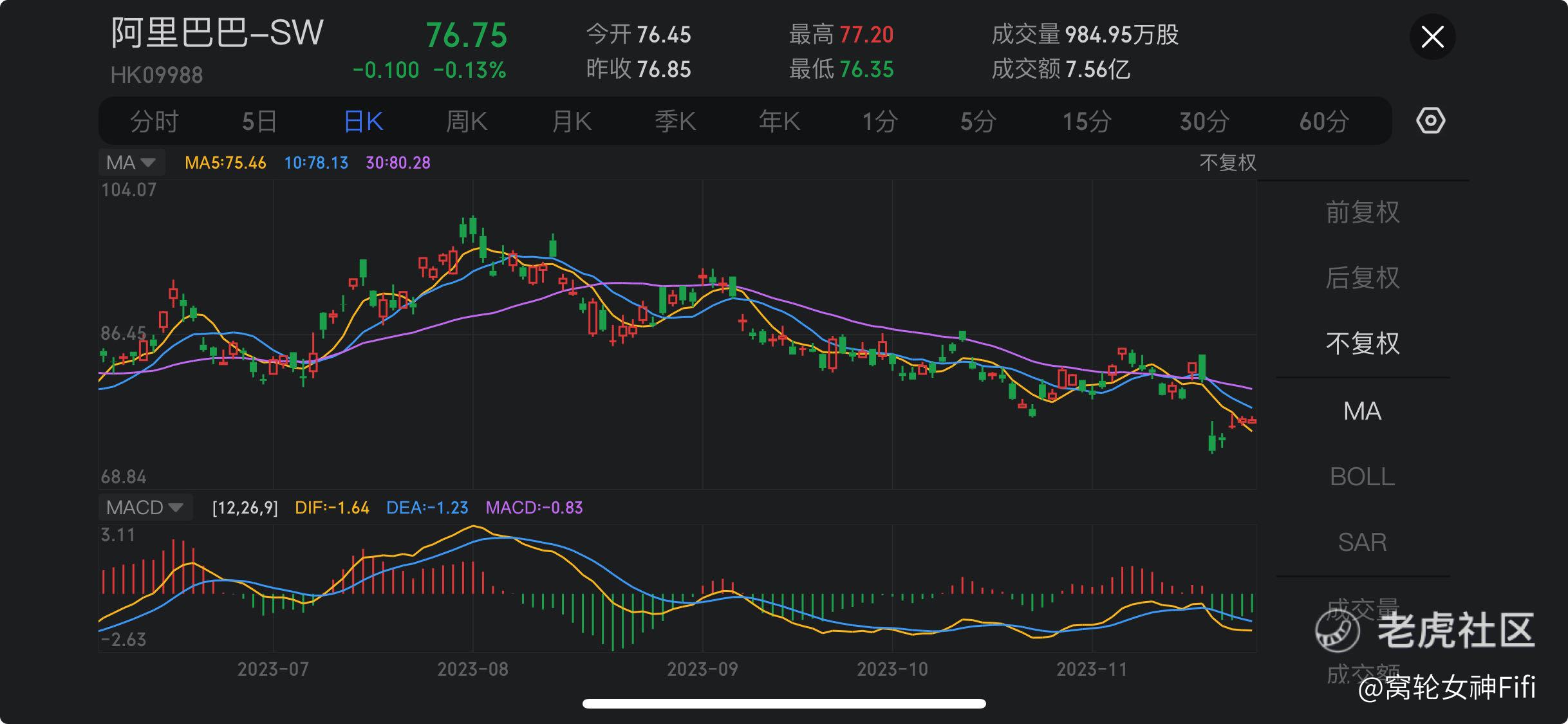Tap the bottom home indicator bar
1568x724 pixels.
784,703
